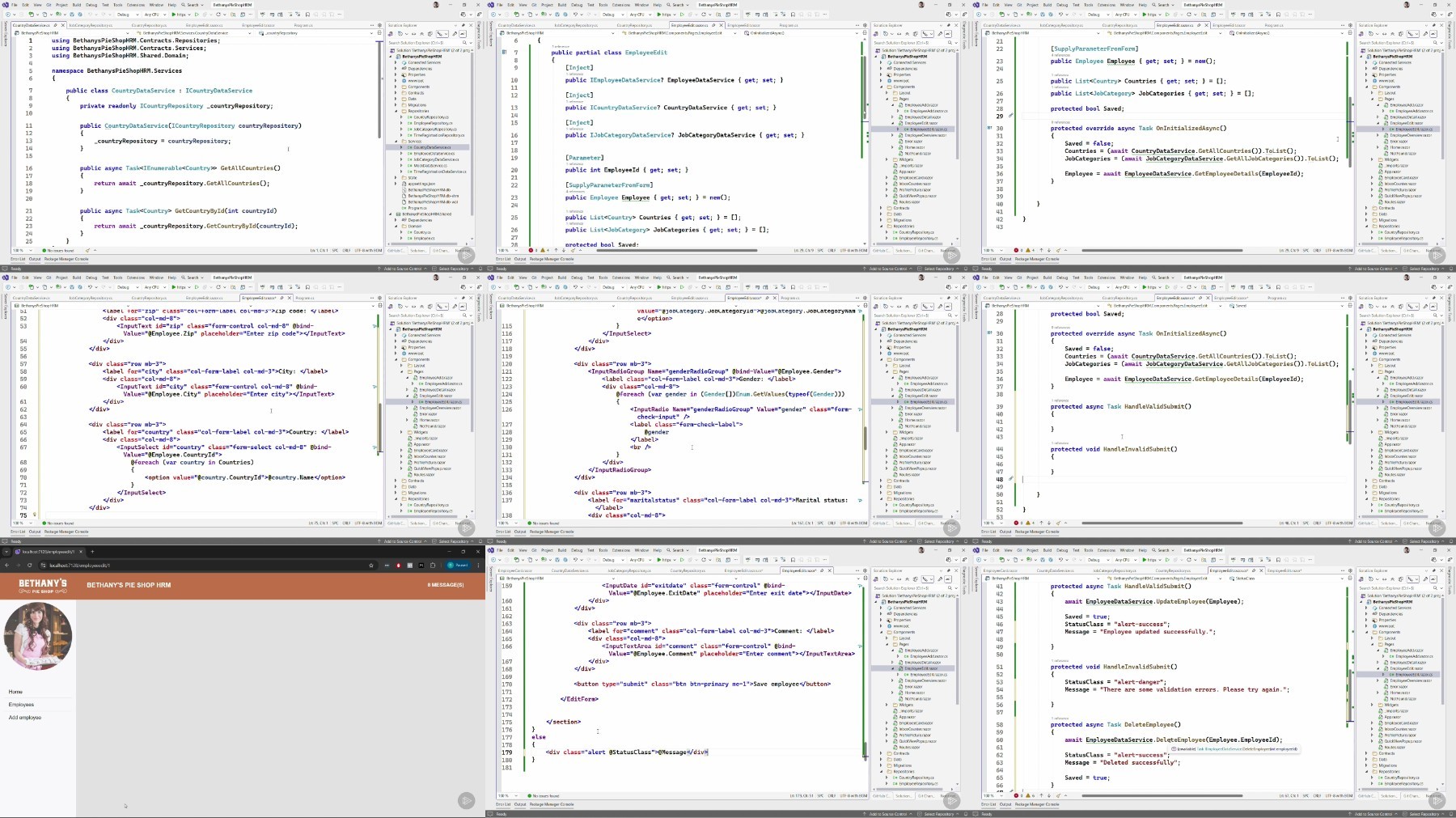The image size is (1456, 818).
Task: Open Package Manager Console tab in bottom-middle window
Action: (552, 804)
